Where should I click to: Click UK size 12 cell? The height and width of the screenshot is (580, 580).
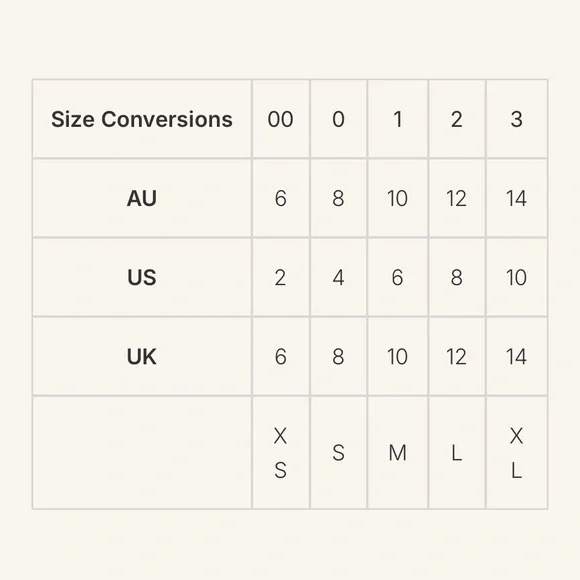[x=457, y=356]
